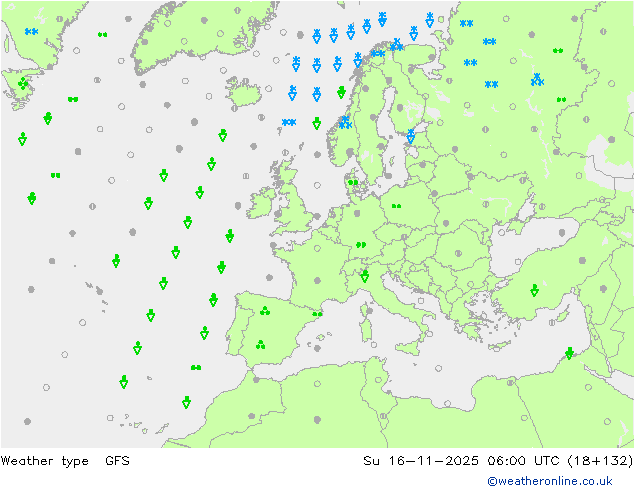Select gray dot over central Algeria

tap(317, 420)
